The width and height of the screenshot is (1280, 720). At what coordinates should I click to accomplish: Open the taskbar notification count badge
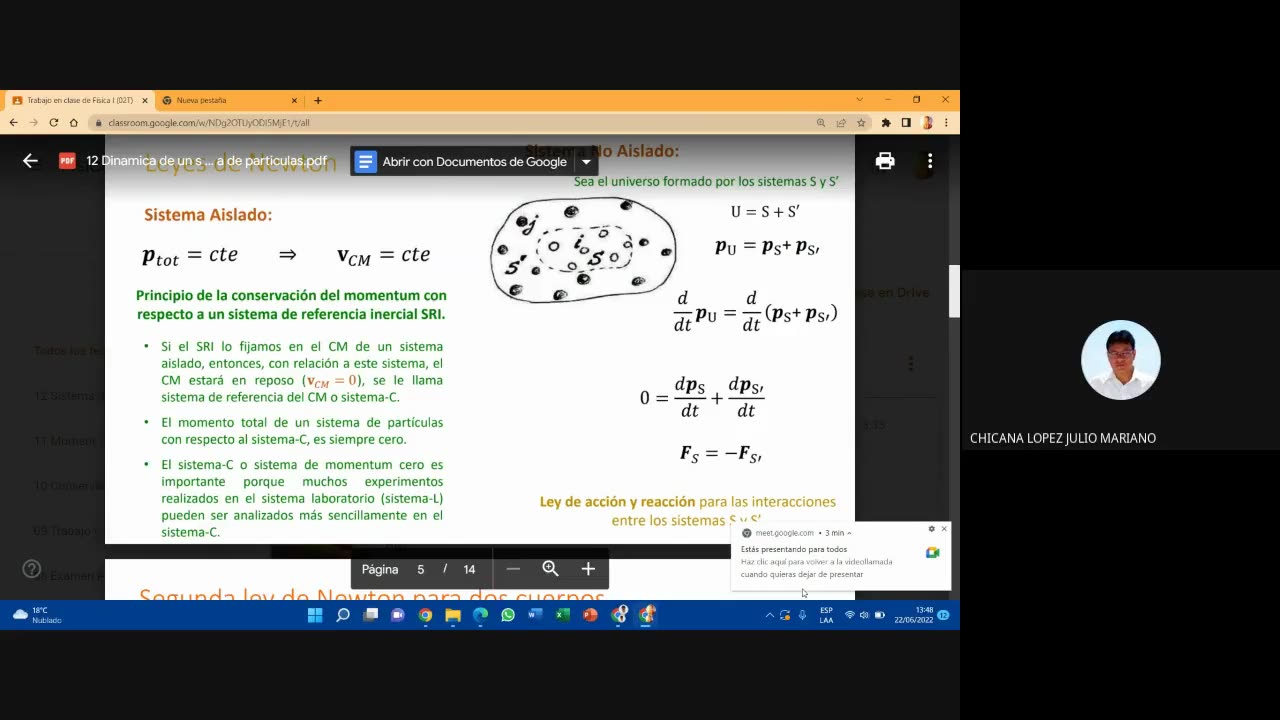[943, 615]
